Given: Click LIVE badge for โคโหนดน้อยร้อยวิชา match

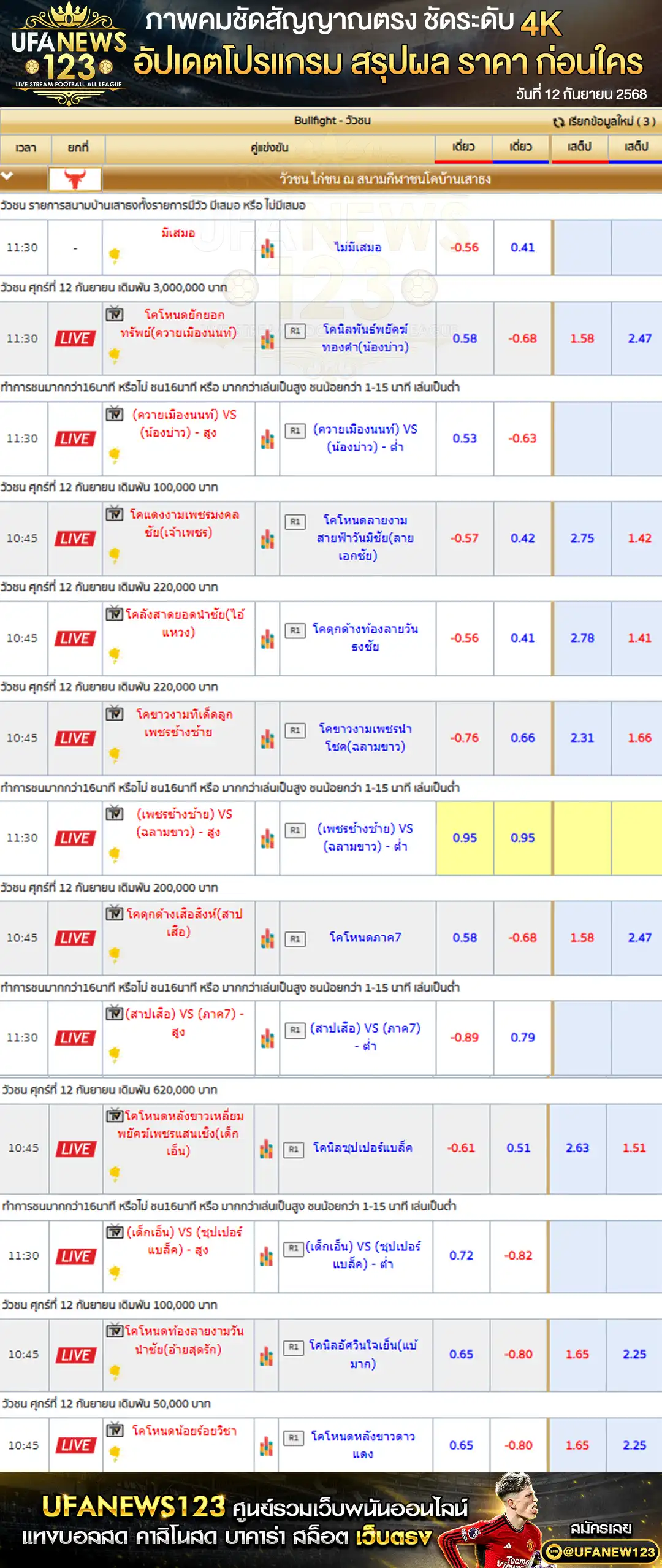Looking at the screenshot, I should (76, 1445).
